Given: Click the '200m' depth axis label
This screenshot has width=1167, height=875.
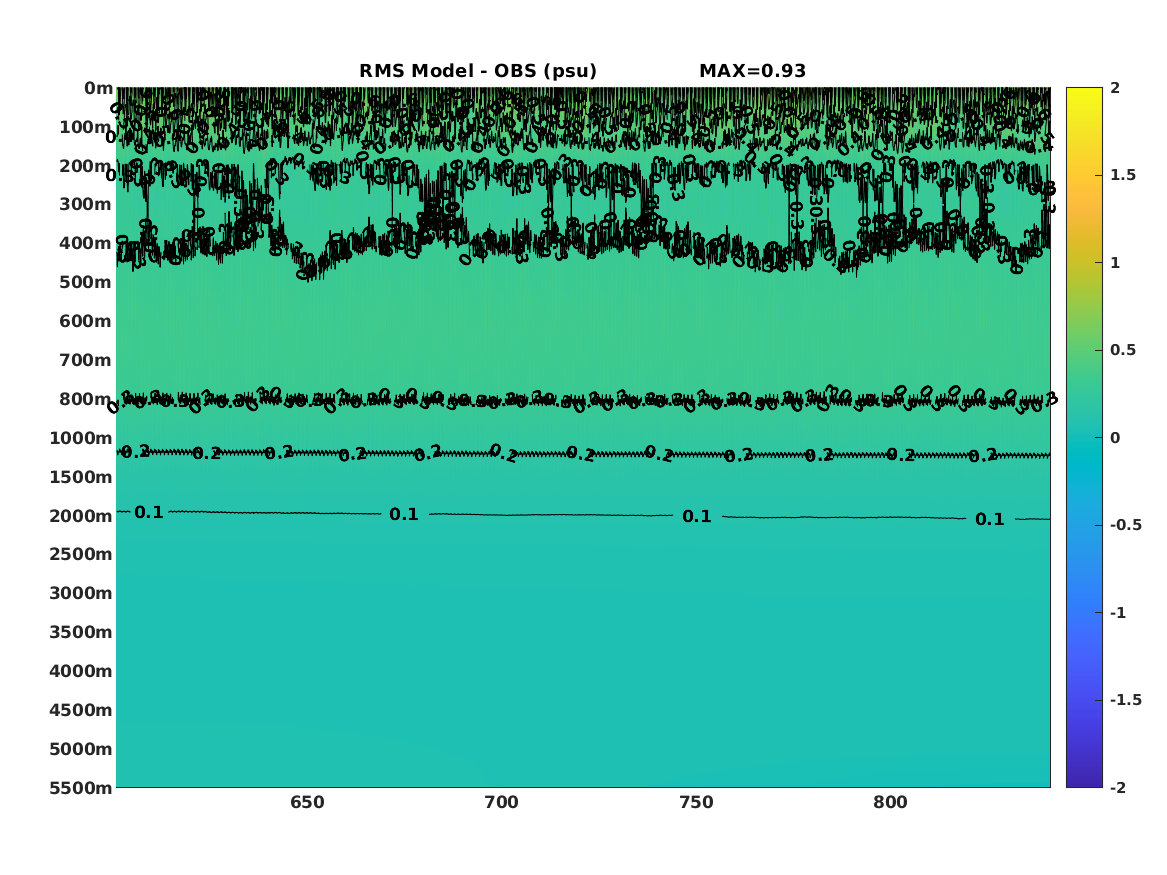Looking at the screenshot, I should (86, 166).
